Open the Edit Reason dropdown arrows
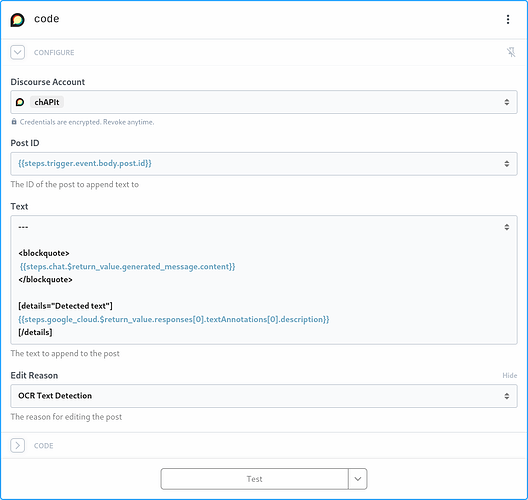This screenshot has width=528, height=500. click(506, 396)
